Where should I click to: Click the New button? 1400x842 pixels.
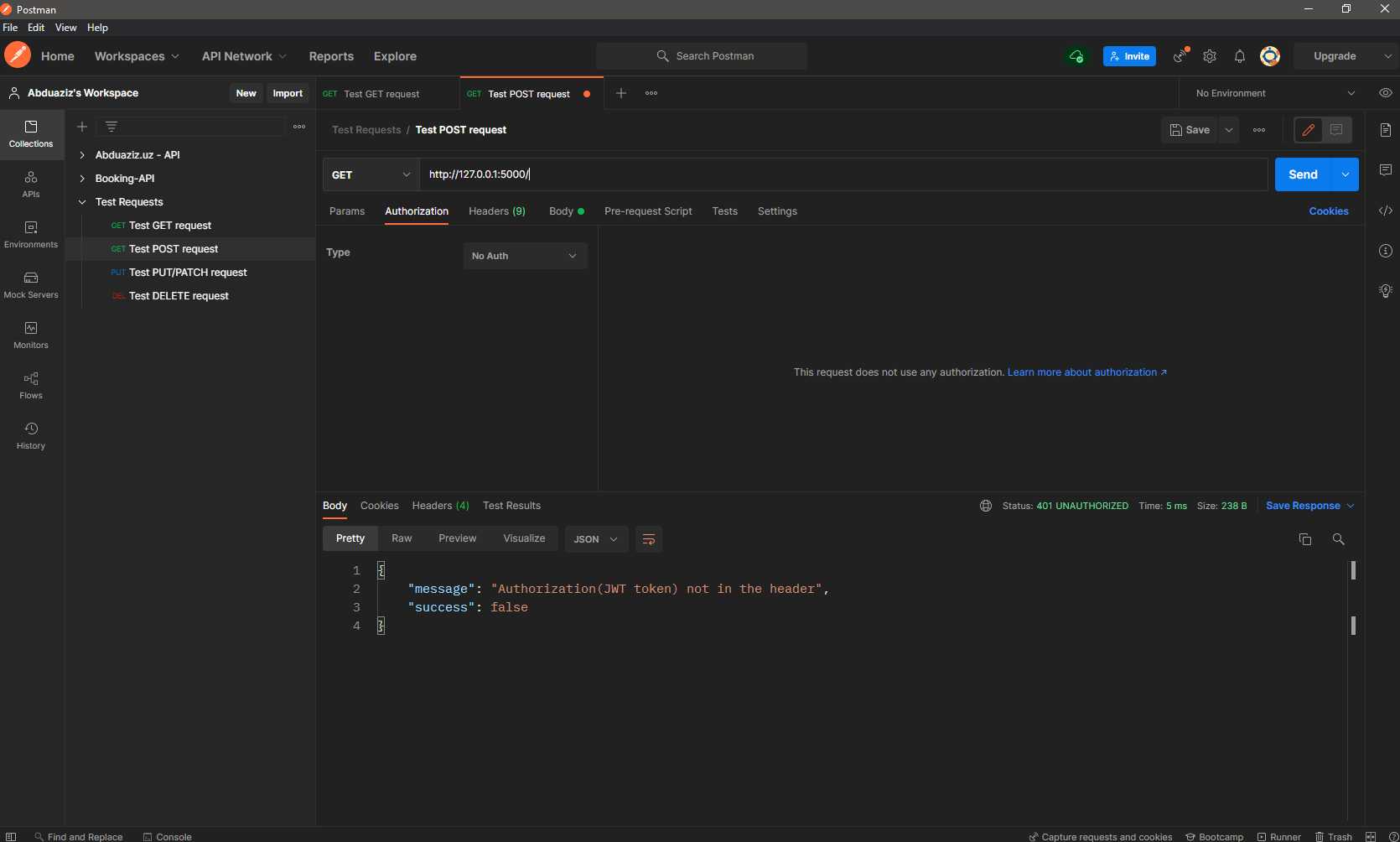246,93
